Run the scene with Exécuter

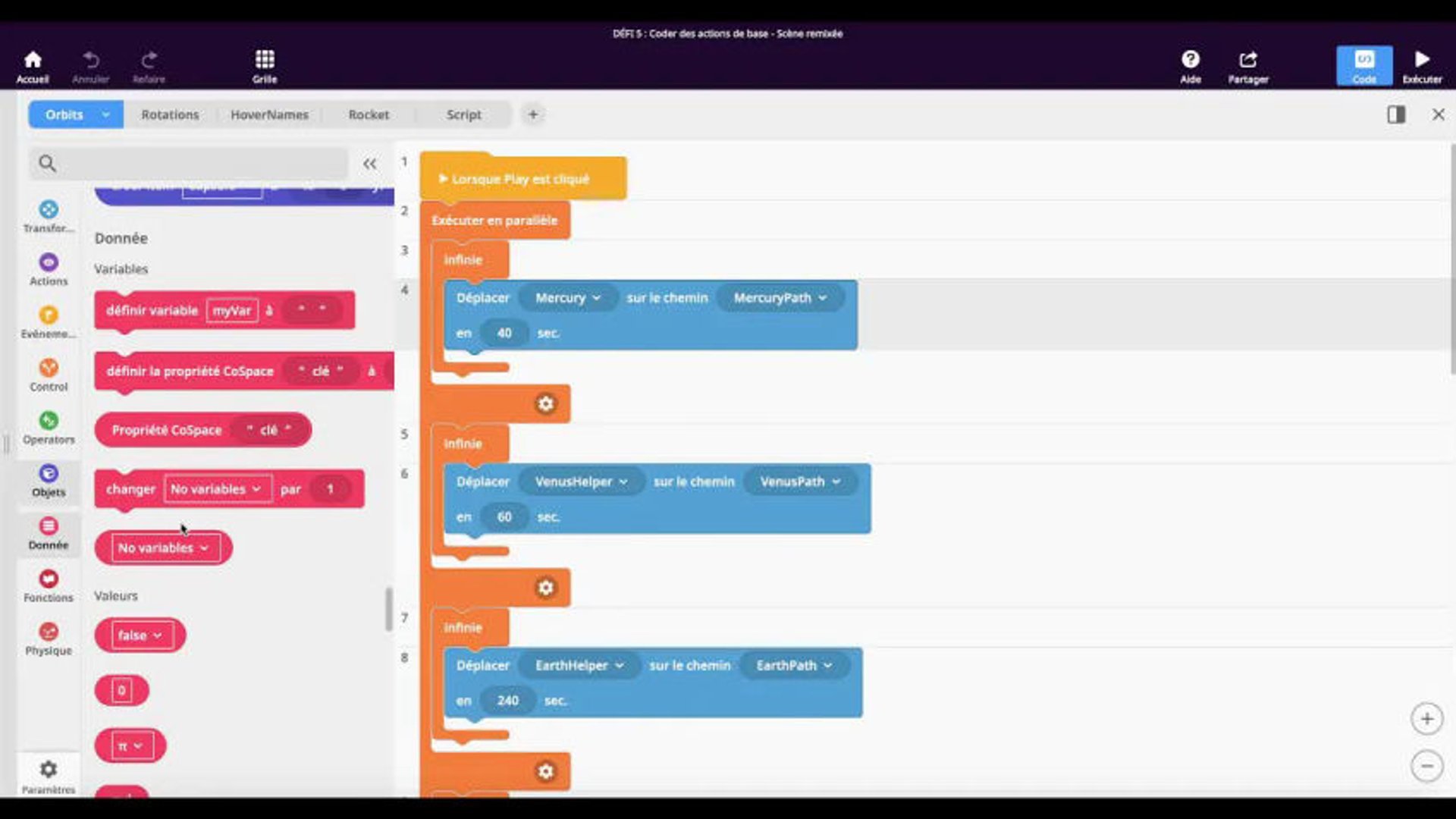[x=1422, y=67]
